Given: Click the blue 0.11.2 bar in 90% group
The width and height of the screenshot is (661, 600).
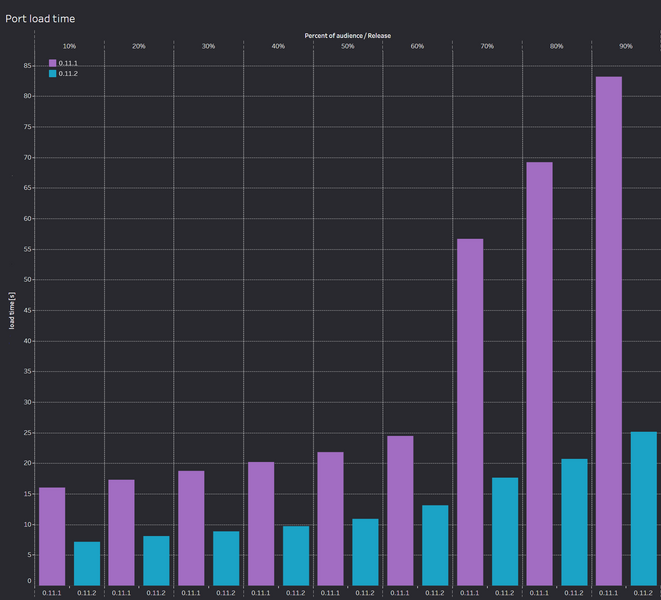Looking at the screenshot, I should point(644,509).
